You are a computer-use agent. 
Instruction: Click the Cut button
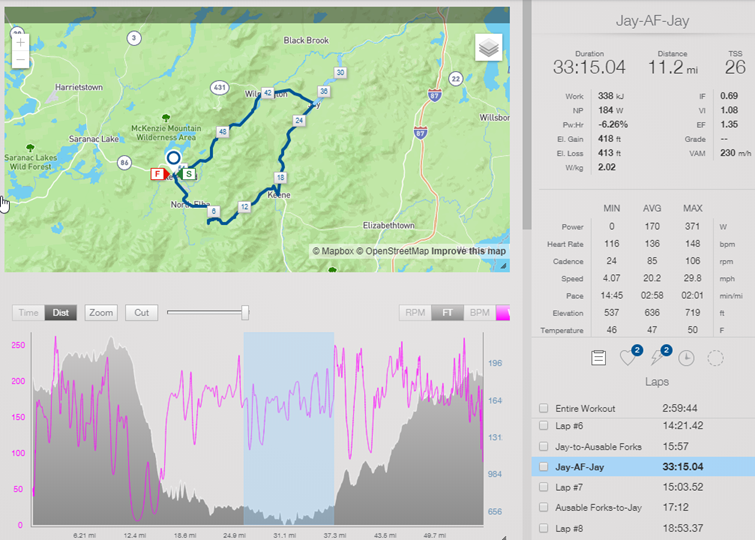point(142,313)
